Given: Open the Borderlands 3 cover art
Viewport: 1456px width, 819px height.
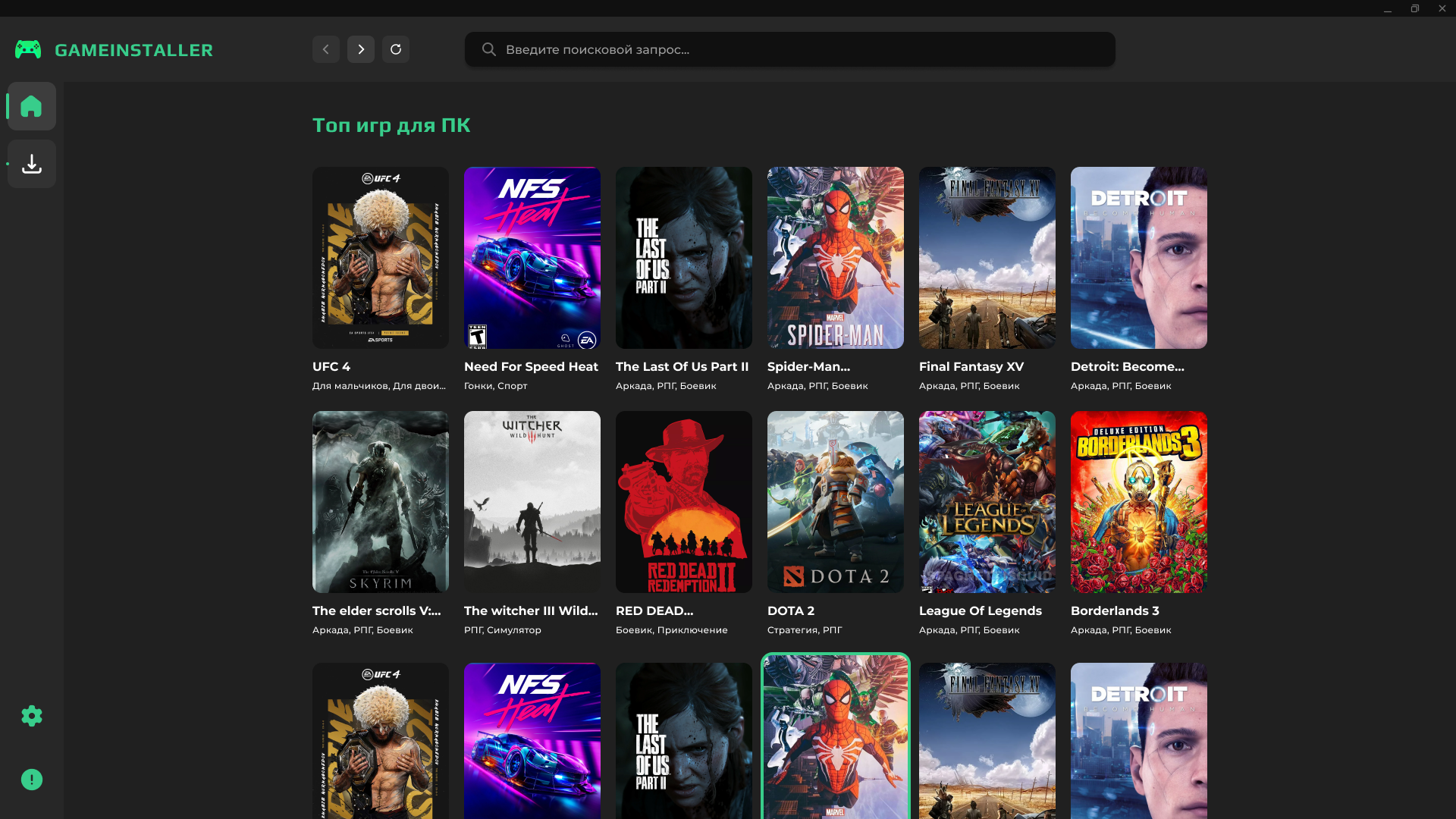Looking at the screenshot, I should coord(1139,502).
